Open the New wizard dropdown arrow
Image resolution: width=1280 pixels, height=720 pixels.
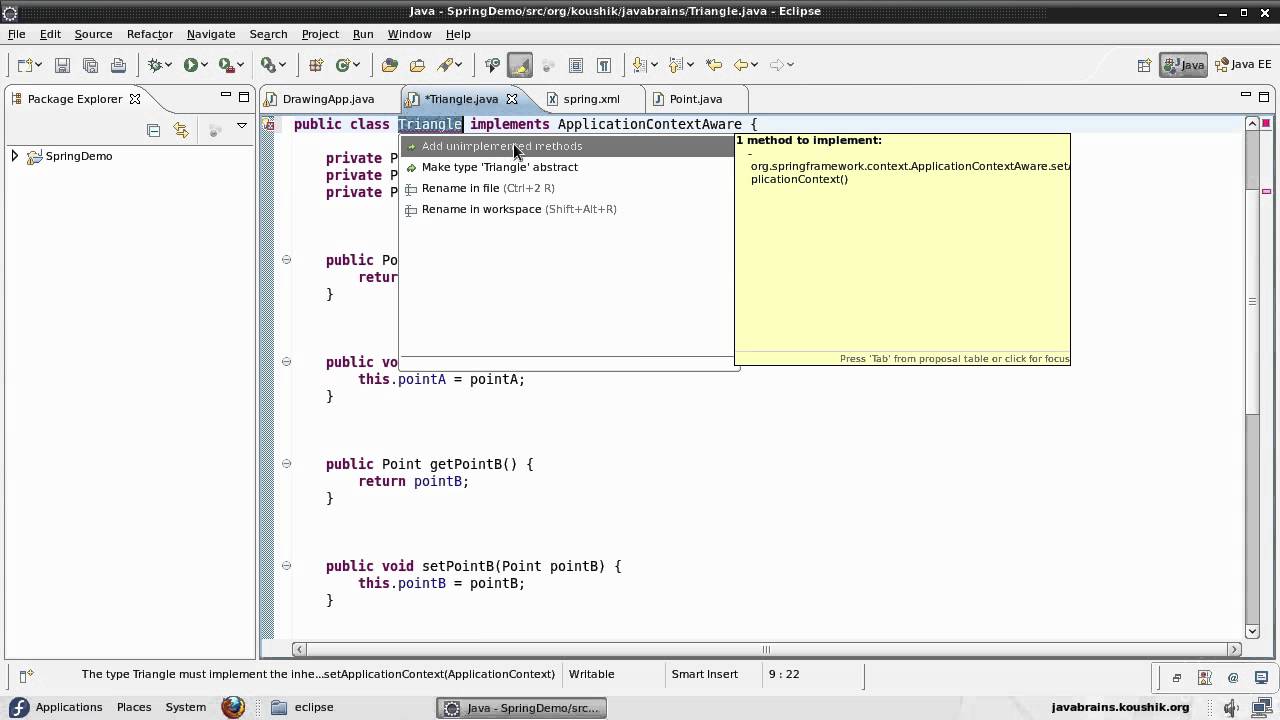pos(38,65)
